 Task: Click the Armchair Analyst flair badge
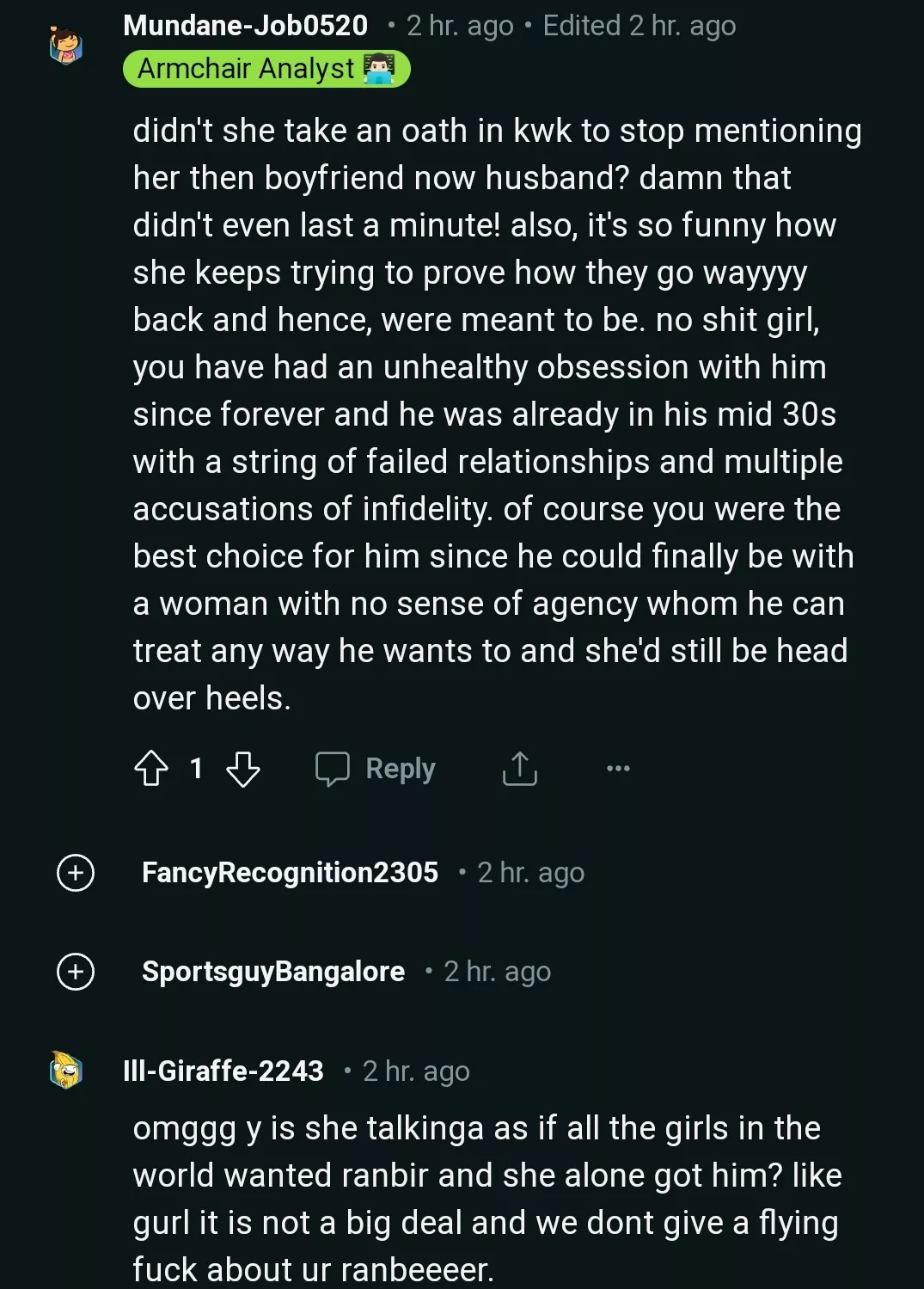click(266, 70)
